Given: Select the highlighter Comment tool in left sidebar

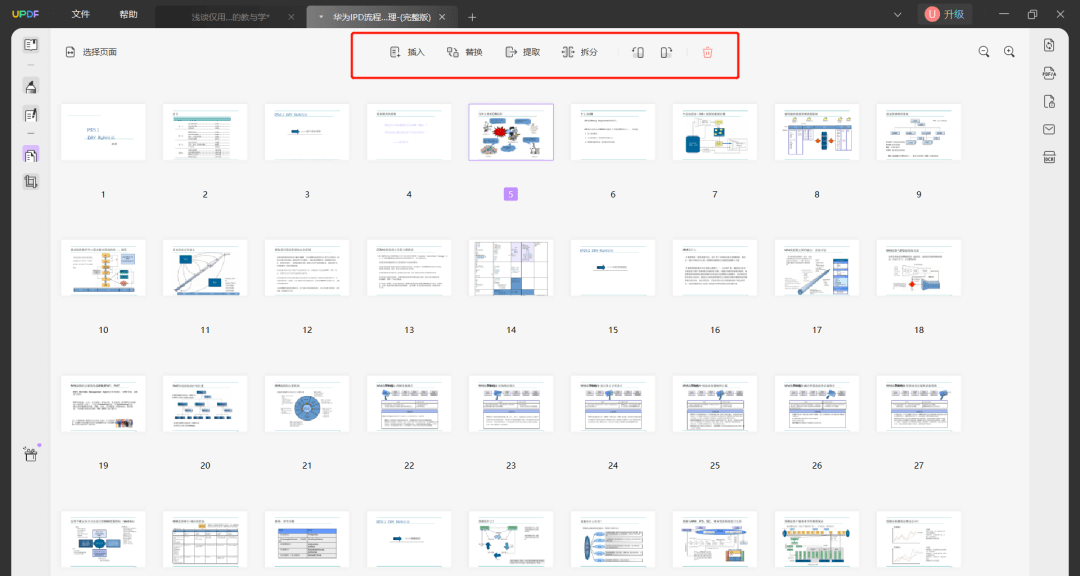Looking at the screenshot, I should [x=31, y=86].
